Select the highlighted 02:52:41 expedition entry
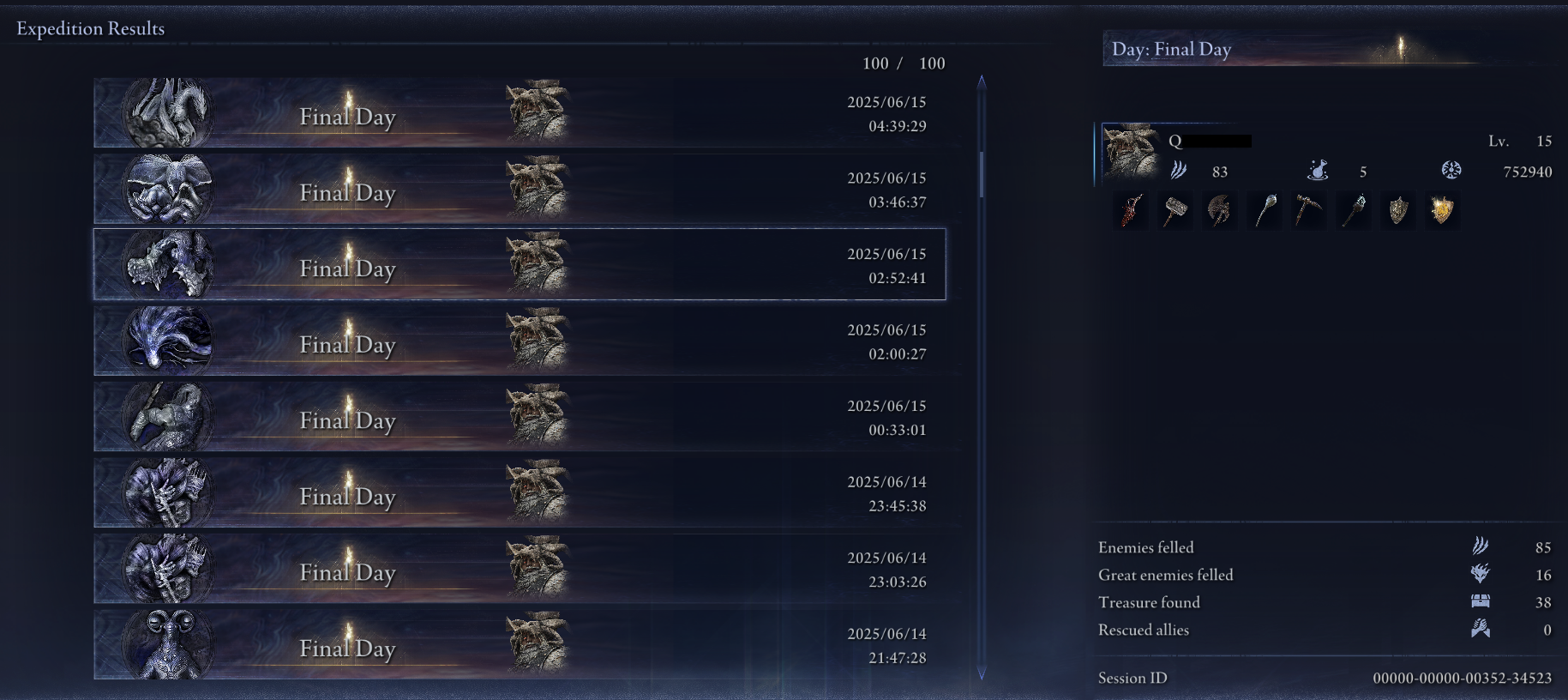Viewport: 1568px width, 700px height. [x=520, y=264]
